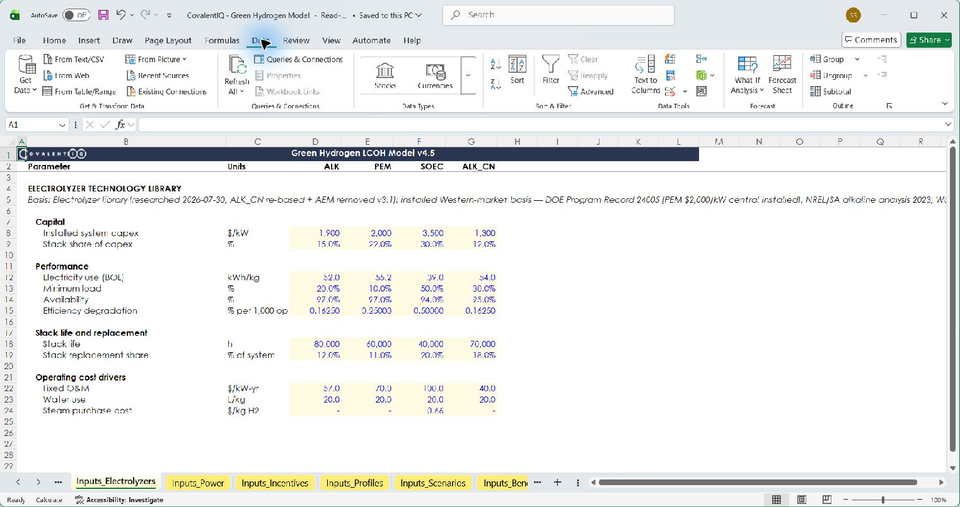960x507 pixels.
Task: Collapse the ribbon with the chevron
Action: (x=945, y=103)
